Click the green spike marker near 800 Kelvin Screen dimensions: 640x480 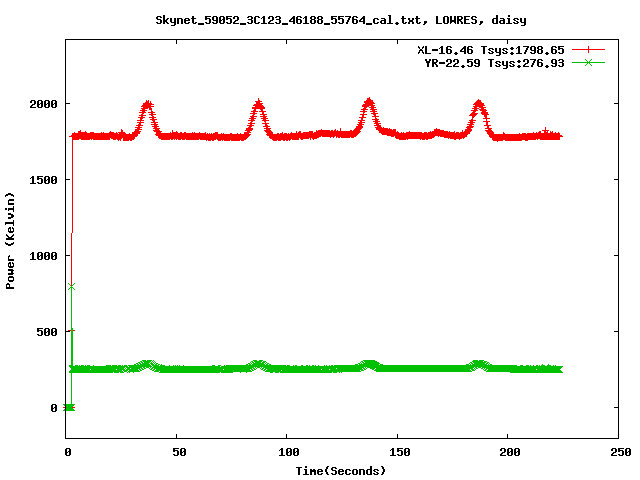(71, 287)
